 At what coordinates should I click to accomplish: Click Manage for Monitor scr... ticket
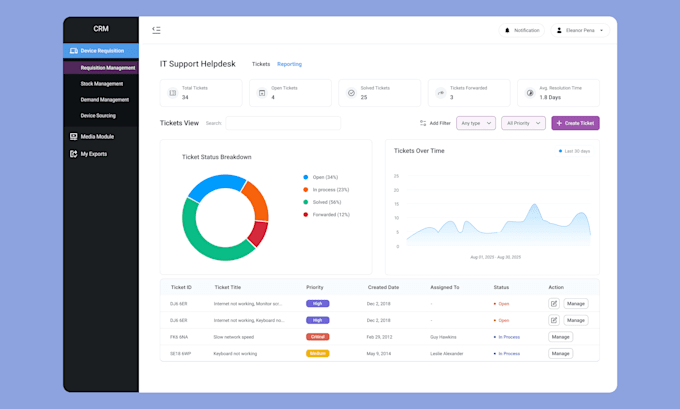pos(576,304)
